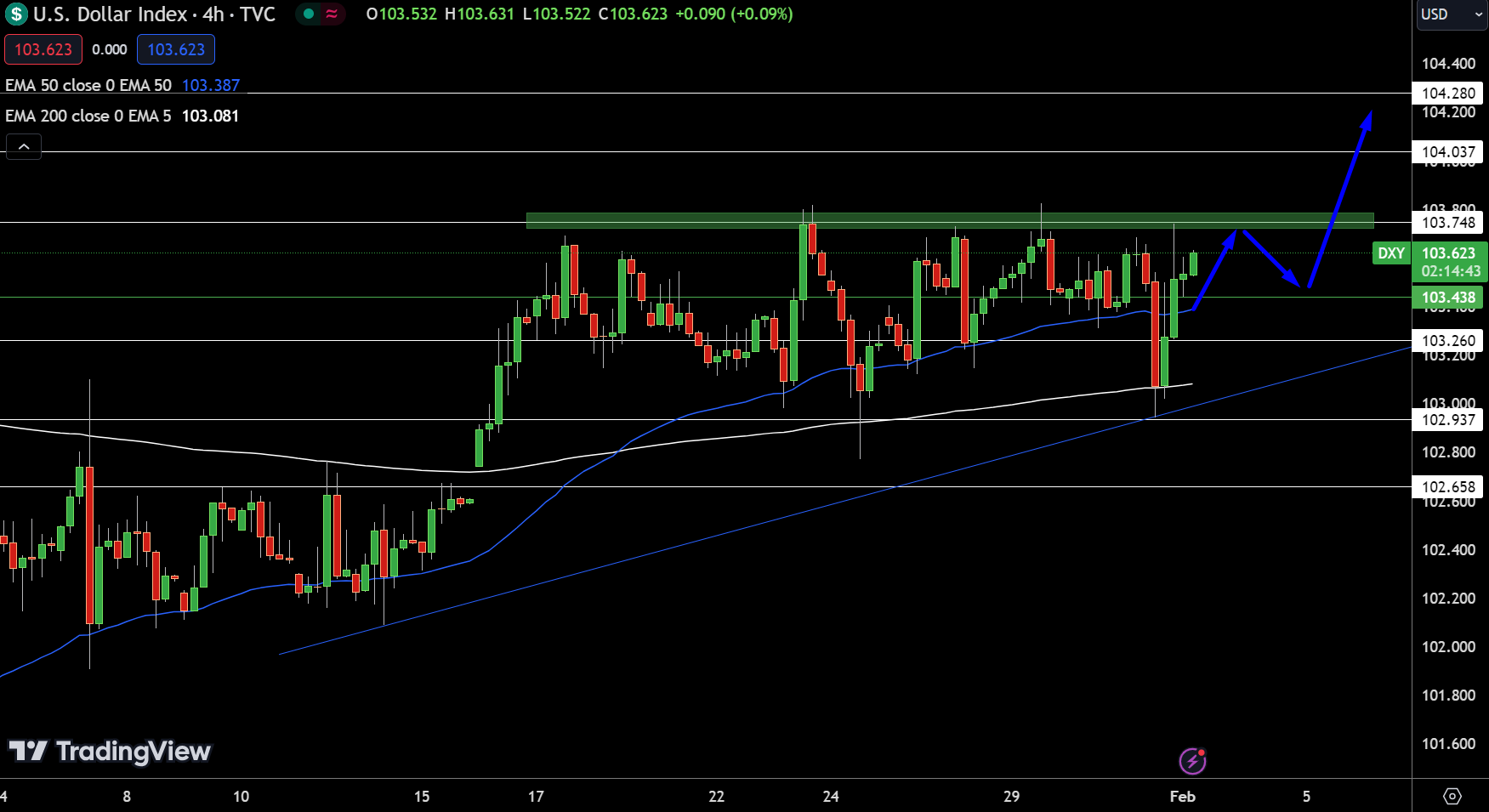Image resolution: width=1489 pixels, height=812 pixels.
Task: Open chart settings gear icon
Action: tap(1452, 797)
